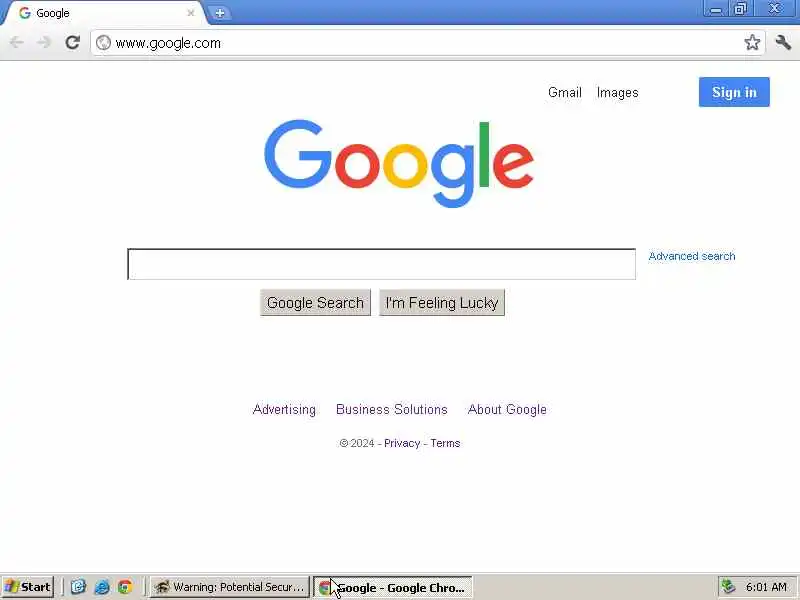
Task: Reload the page with the refresh icon
Action: (x=72, y=42)
